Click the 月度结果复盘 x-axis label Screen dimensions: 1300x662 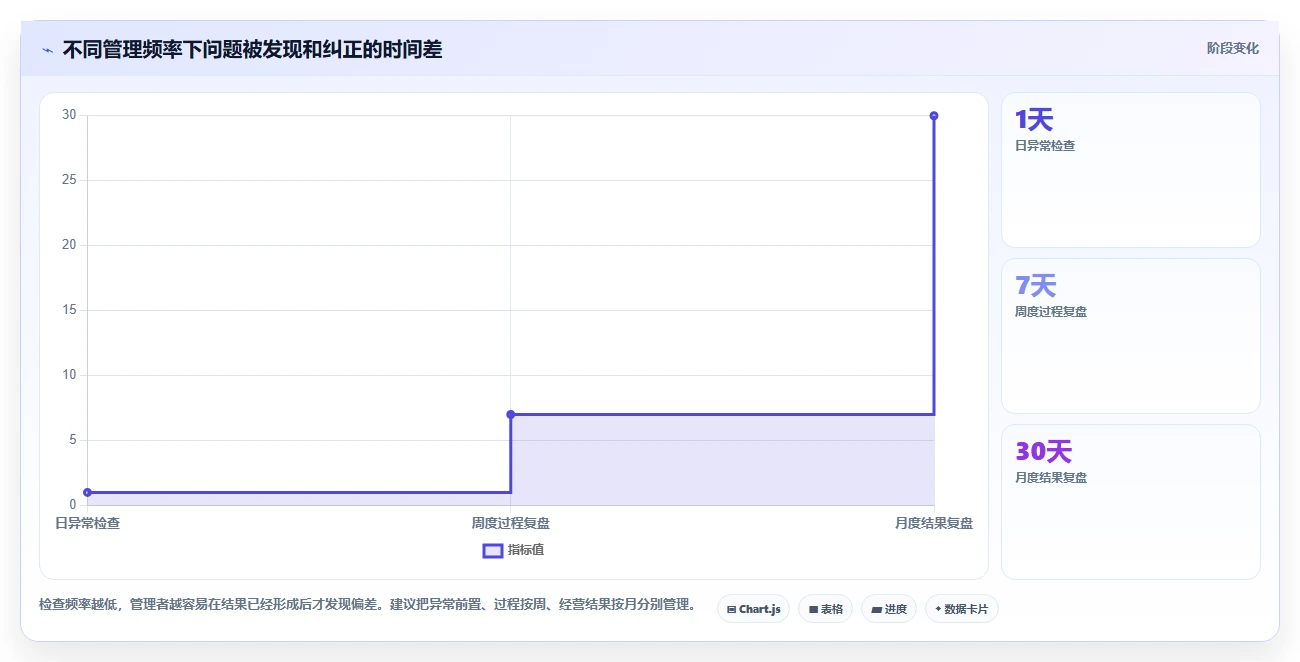[934, 523]
